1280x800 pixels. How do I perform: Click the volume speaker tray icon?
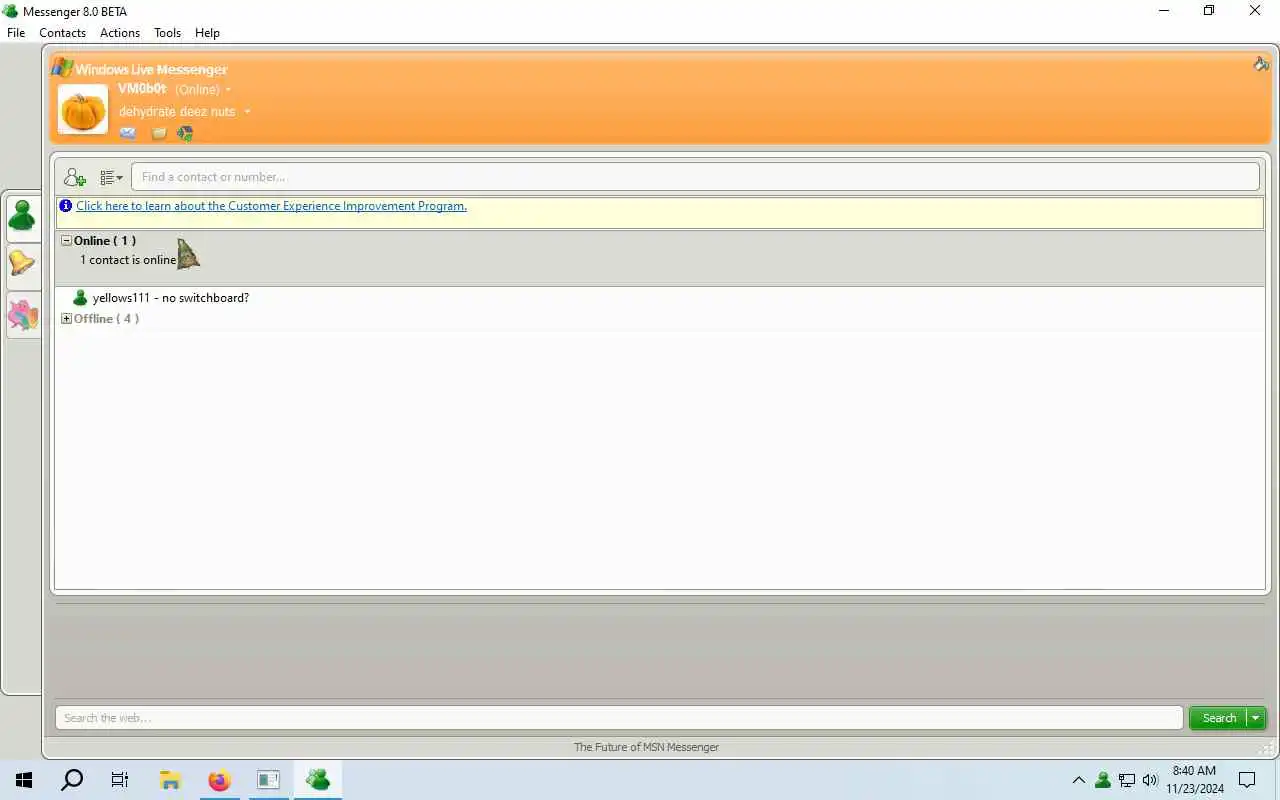click(x=1150, y=780)
